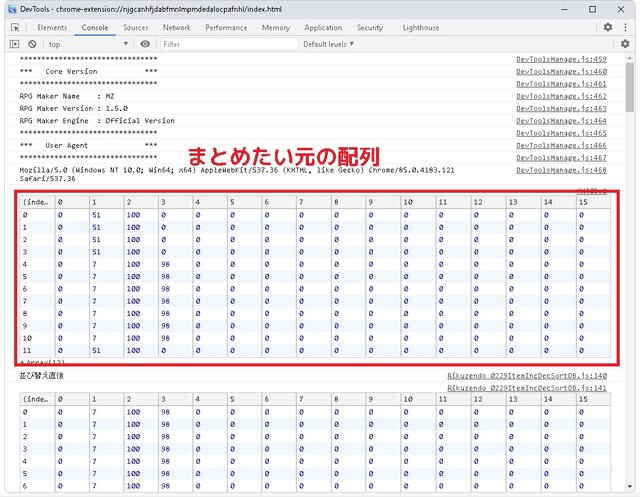Select 'RPG Maker Name : MZ' log line
The width and height of the screenshot is (640, 497).
coord(67,96)
